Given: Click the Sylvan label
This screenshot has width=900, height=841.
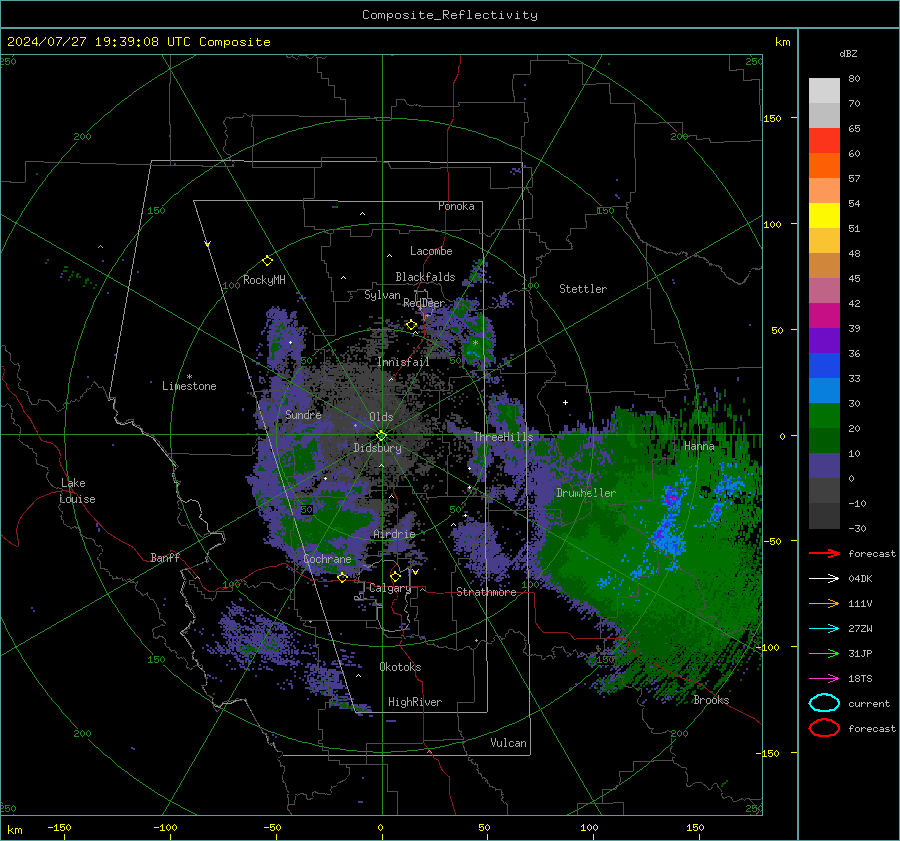Looking at the screenshot, I should (382, 295).
